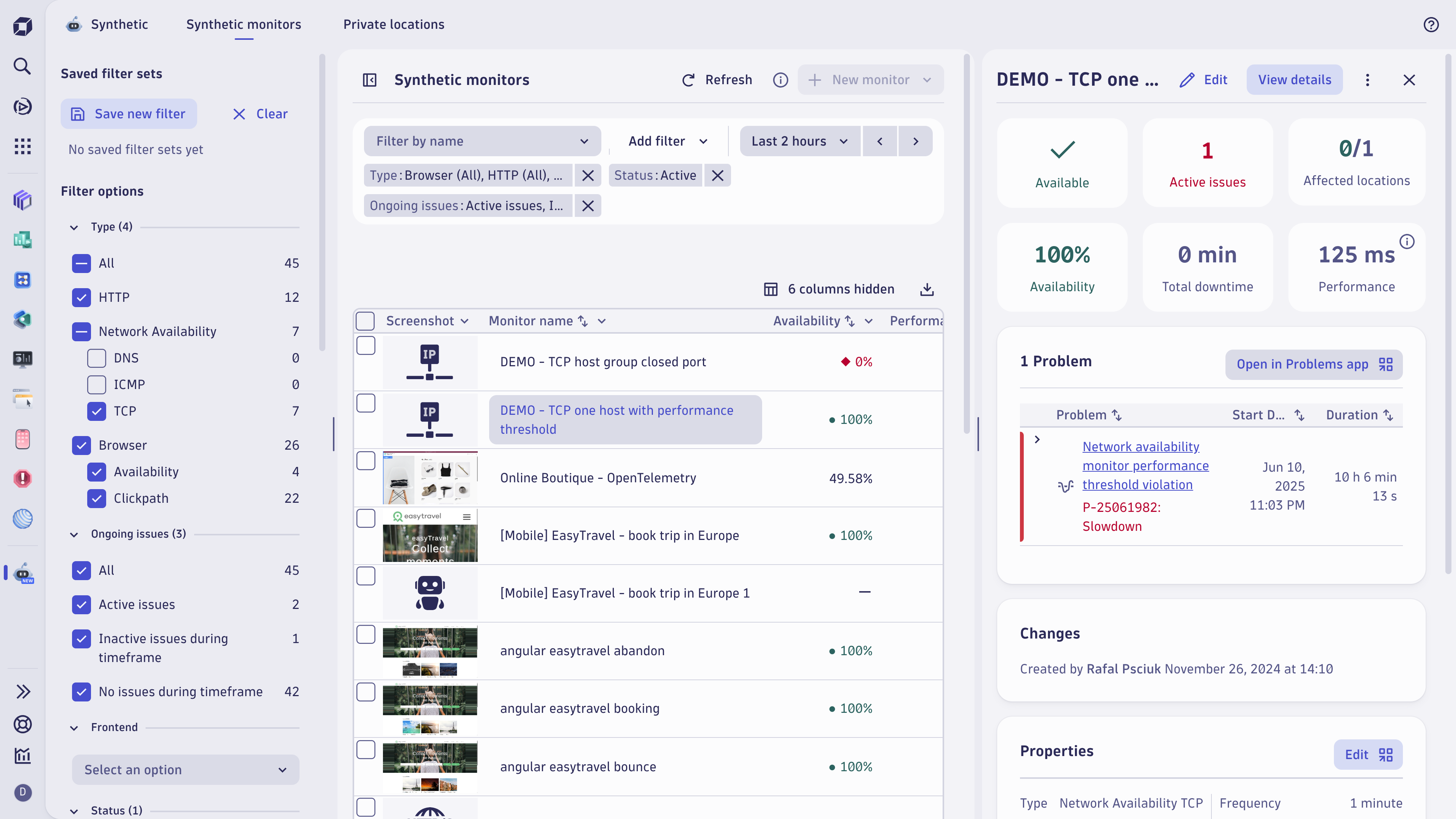1456x819 pixels.
Task: Click the Dynatrace logo at top left
Action: click(22, 26)
